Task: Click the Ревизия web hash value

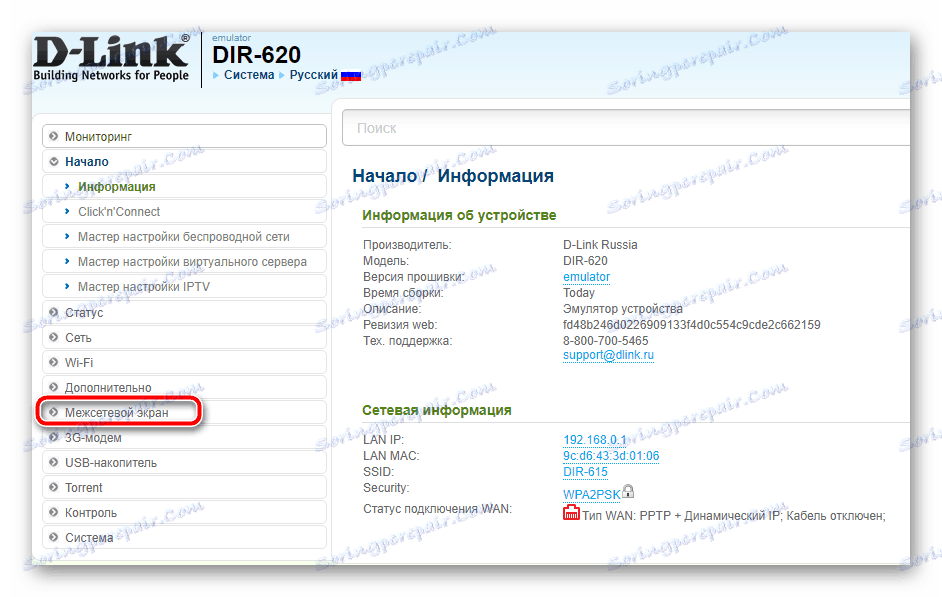Action: pos(691,325)
